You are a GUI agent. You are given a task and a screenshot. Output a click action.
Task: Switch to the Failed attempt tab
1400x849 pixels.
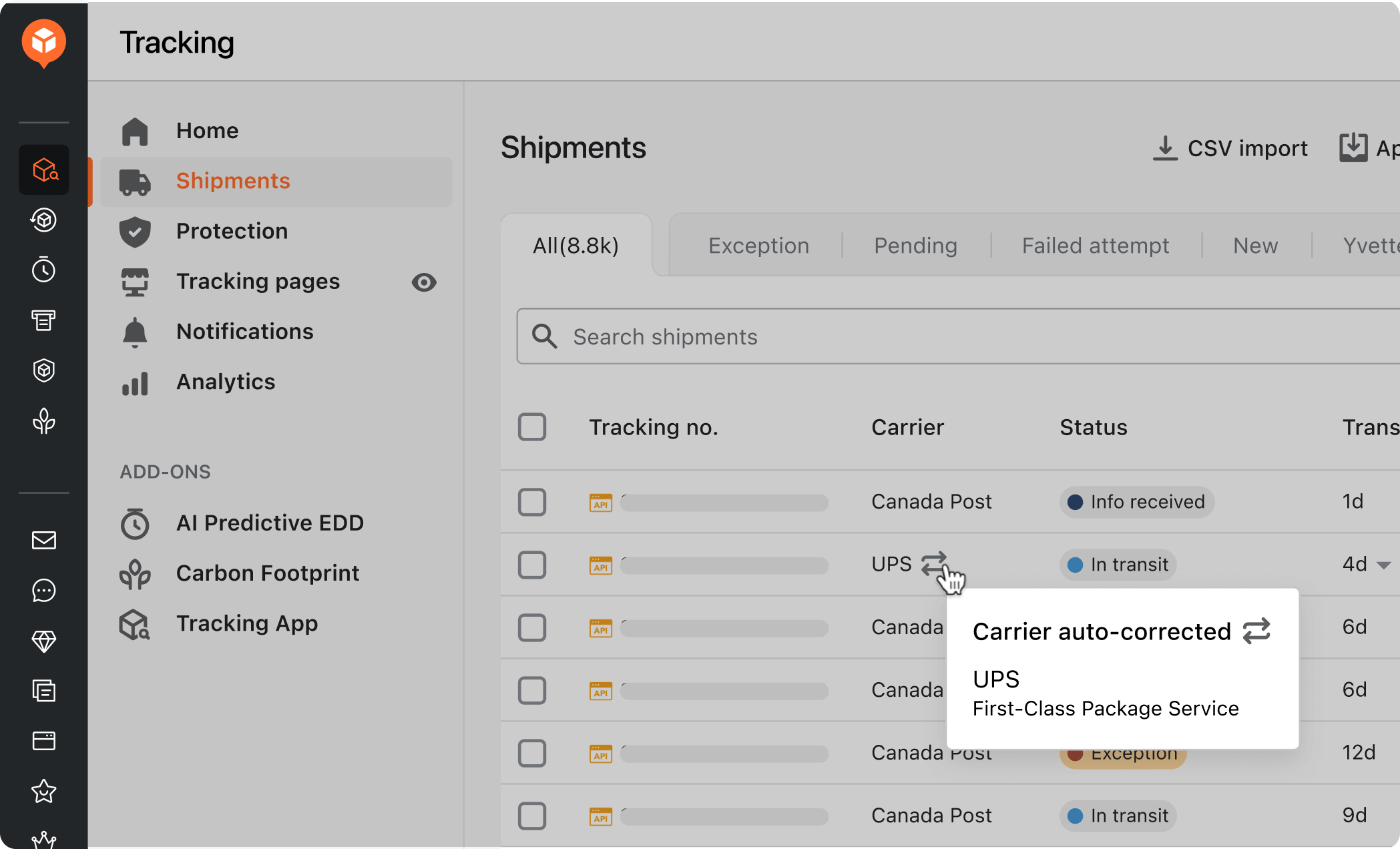1096,246
